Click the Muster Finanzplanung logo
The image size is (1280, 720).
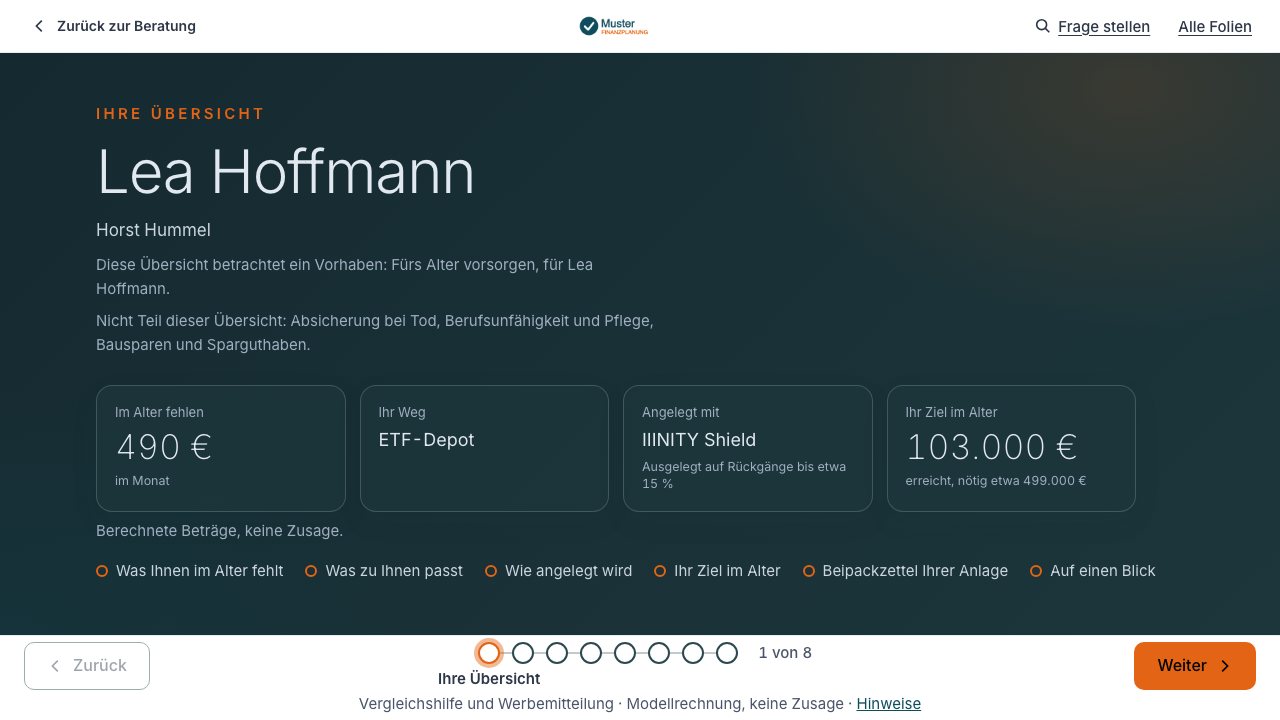click(614, 26)
